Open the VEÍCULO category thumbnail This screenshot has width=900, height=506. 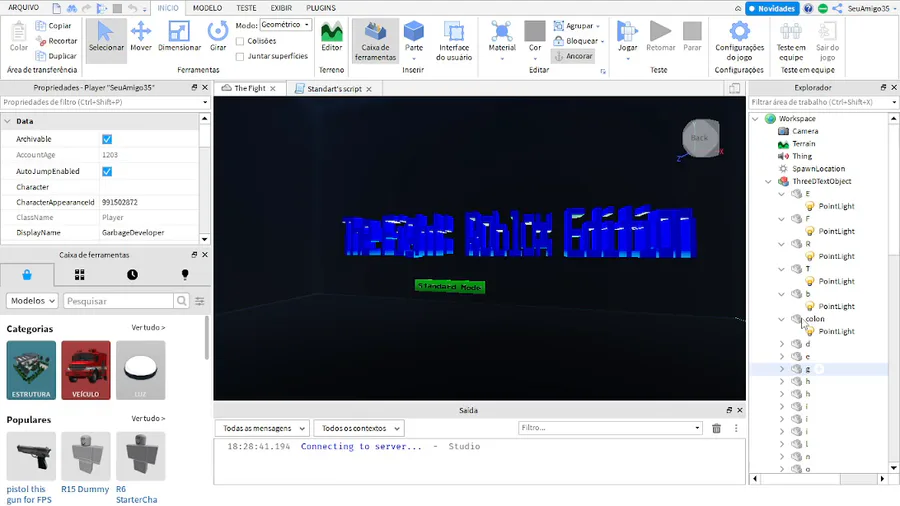[x=86, y=370]
